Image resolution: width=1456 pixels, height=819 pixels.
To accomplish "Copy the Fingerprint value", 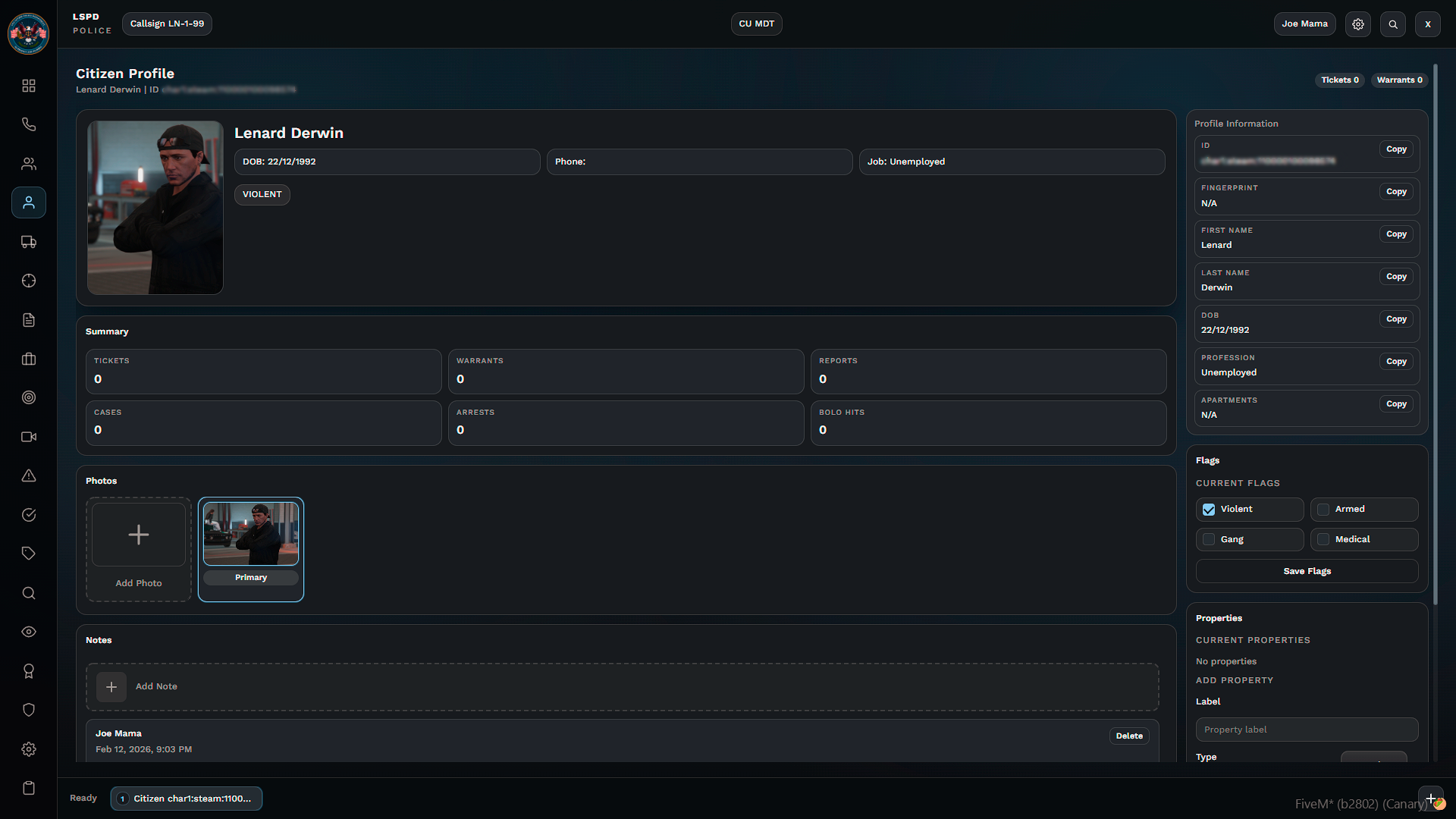I will tap(1396, 192).
